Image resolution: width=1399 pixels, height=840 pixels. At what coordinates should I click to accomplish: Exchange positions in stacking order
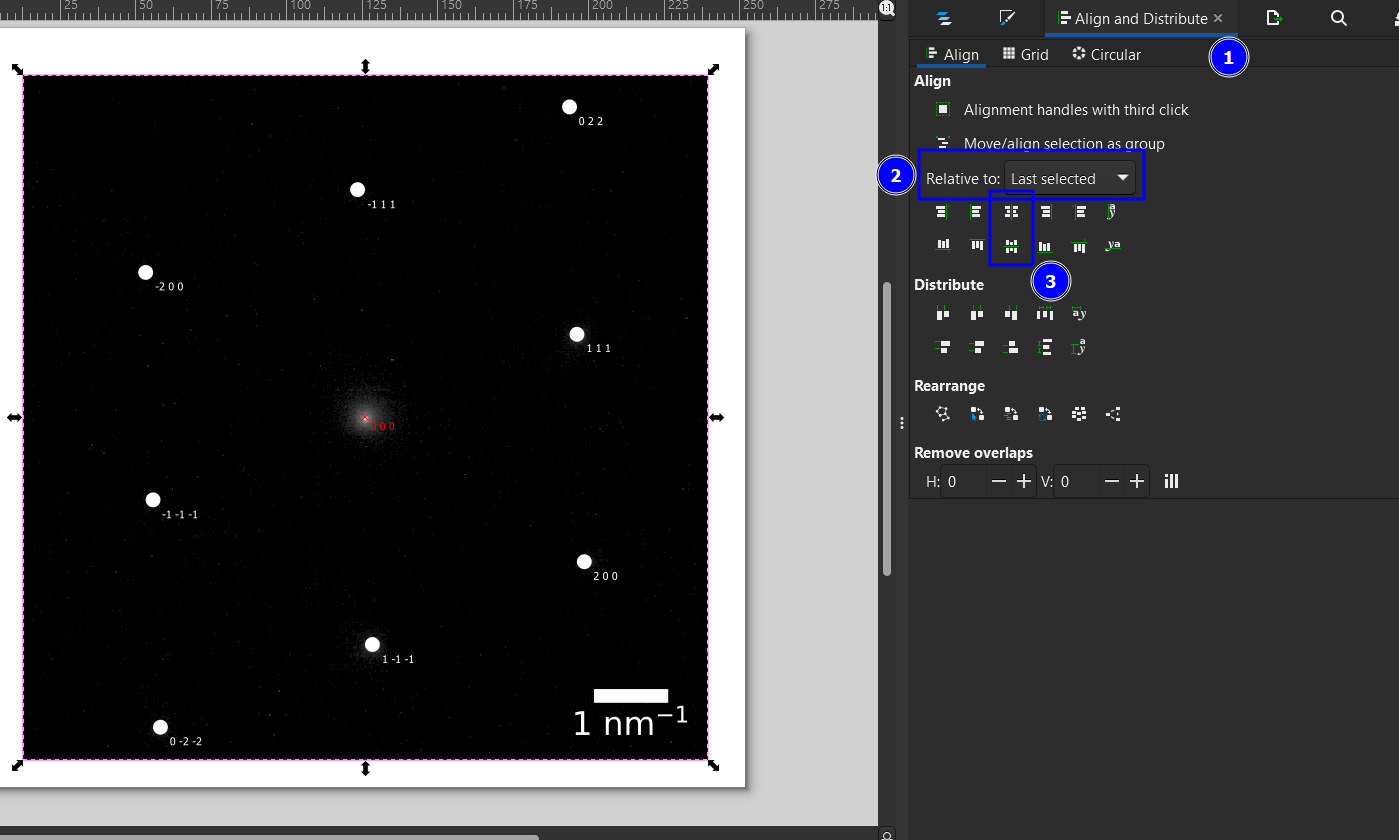coord(1011,413)
